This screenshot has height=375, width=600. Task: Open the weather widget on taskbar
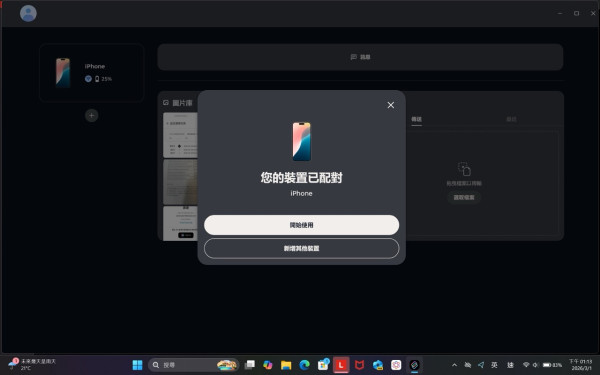coord(33,365)
